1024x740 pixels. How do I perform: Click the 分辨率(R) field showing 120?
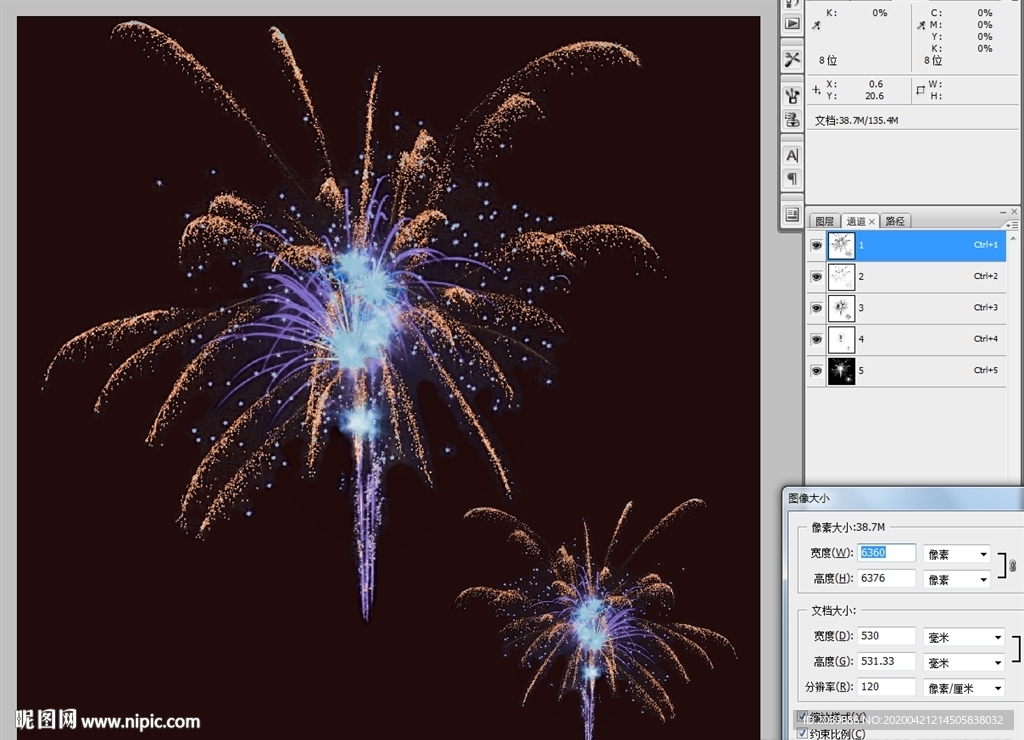pos(887,686)
